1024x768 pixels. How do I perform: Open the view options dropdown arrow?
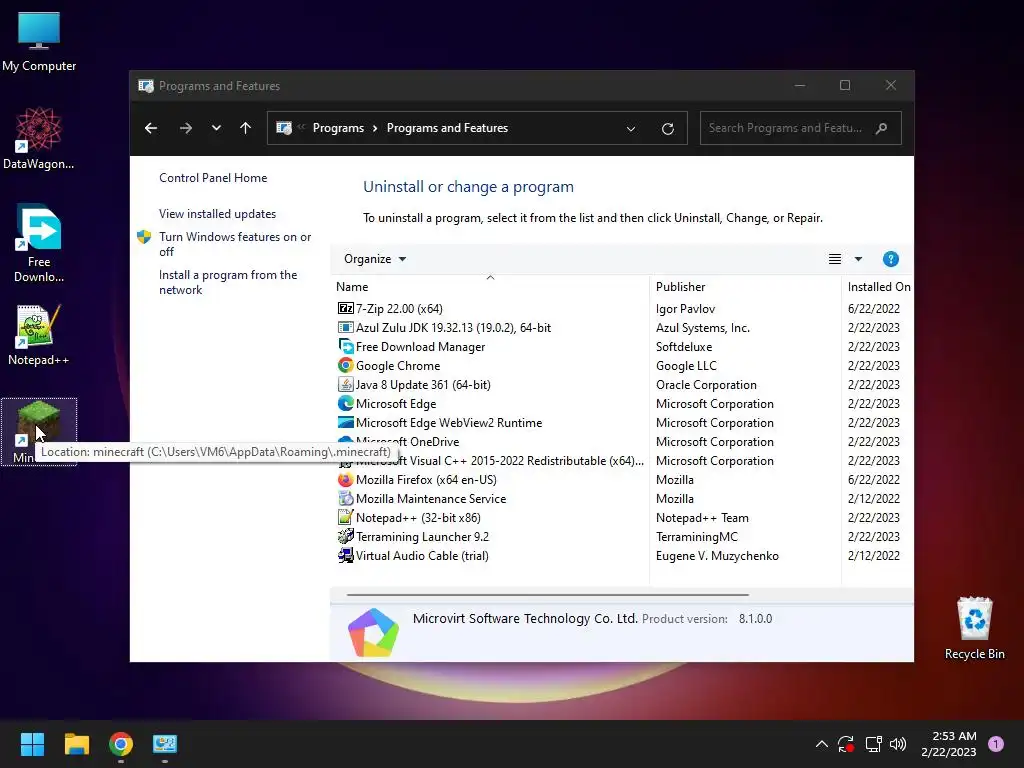coord(858,259)
